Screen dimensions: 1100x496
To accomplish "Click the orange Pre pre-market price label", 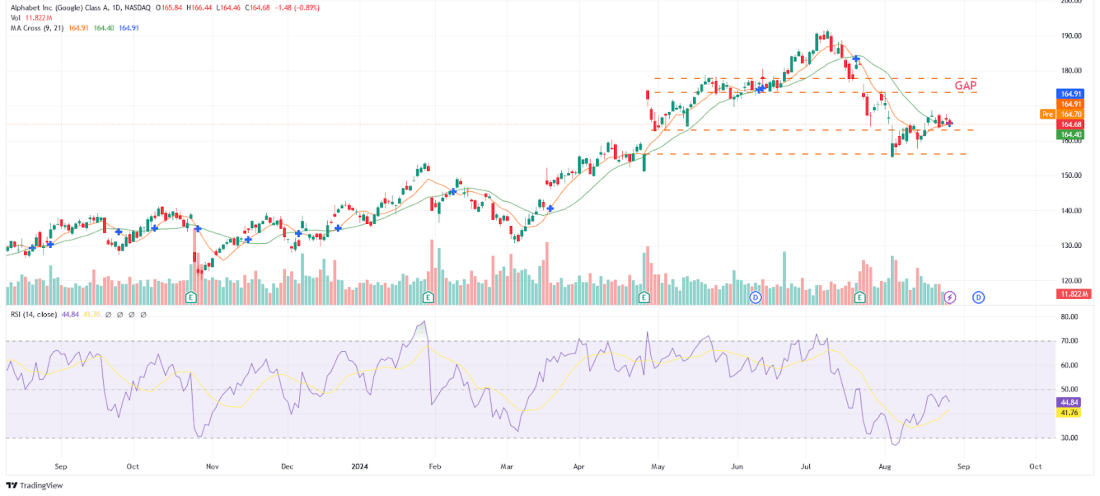I will point(1047,114).
